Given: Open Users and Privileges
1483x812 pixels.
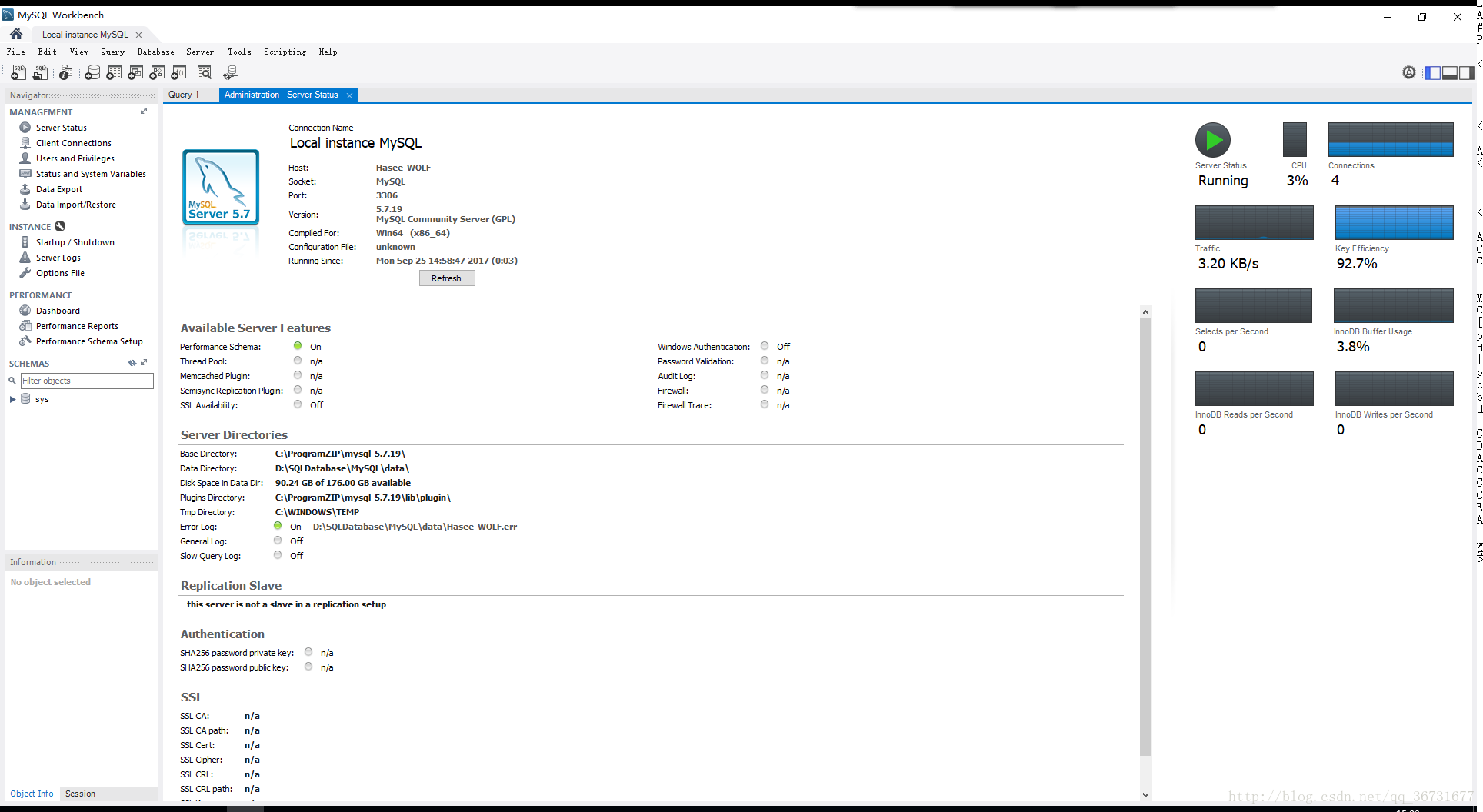Looking at the screenshot, I should [x=75, y=158].
